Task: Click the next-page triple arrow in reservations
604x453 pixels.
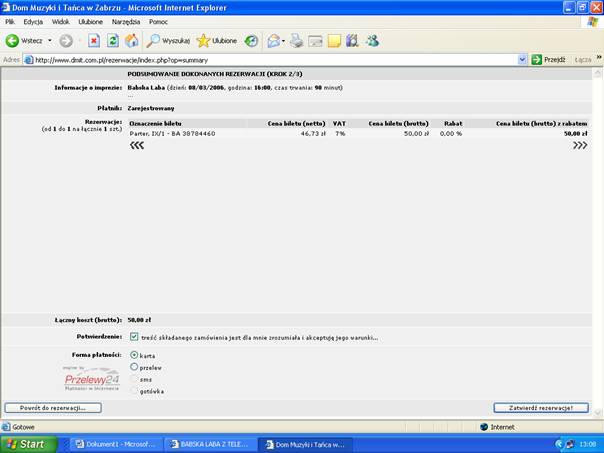Action: click(x=580, y=145)
